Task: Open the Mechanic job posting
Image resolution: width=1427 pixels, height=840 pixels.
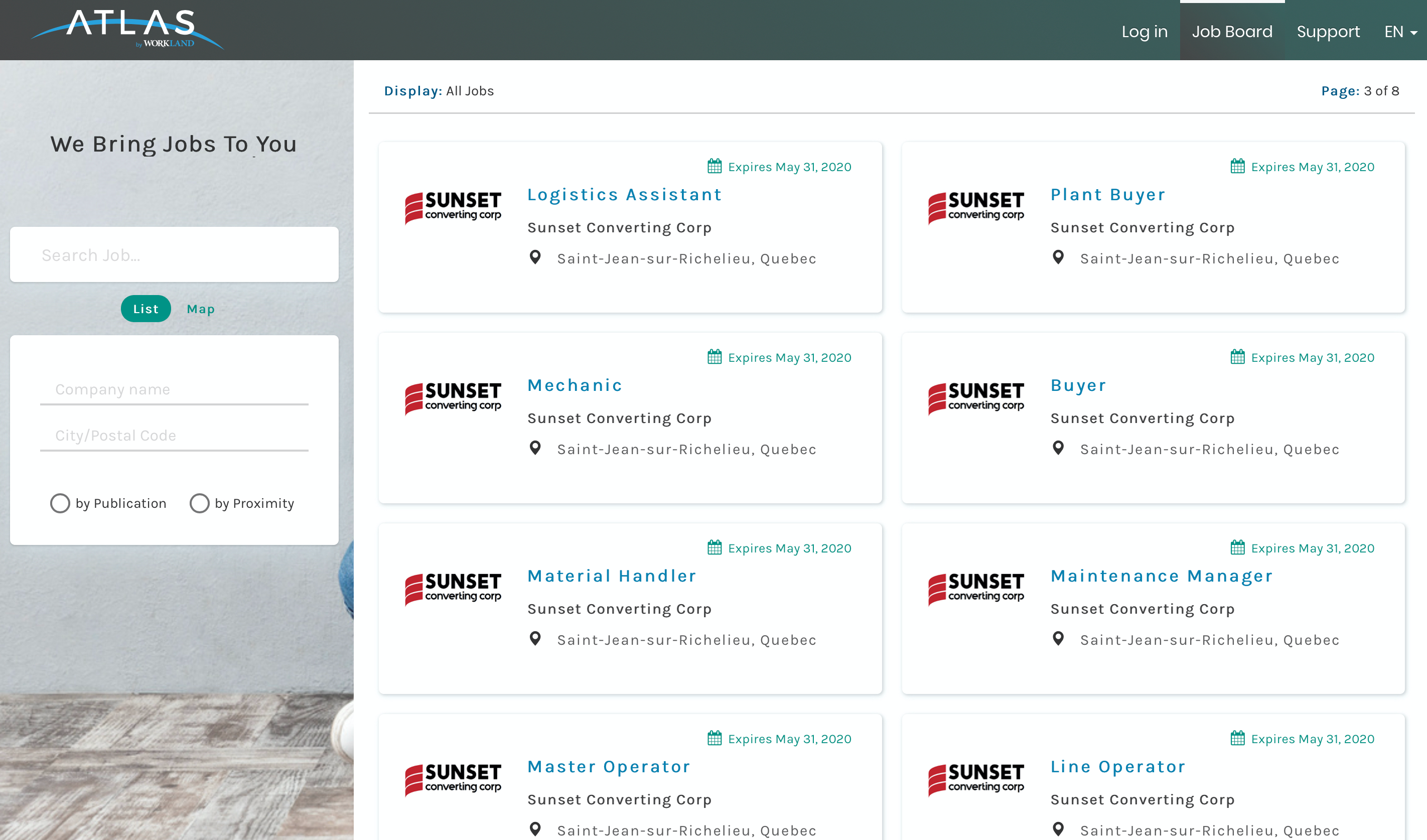Action: (x=575, y=385)
